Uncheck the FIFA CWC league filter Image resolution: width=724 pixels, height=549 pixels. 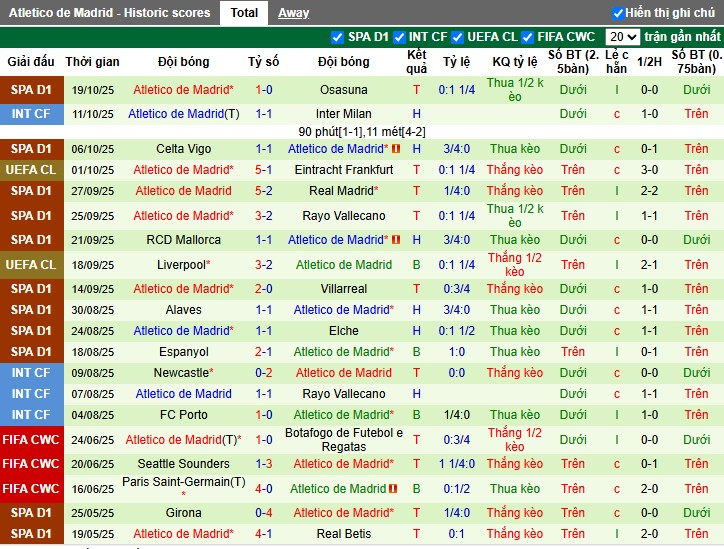(527, 37)
